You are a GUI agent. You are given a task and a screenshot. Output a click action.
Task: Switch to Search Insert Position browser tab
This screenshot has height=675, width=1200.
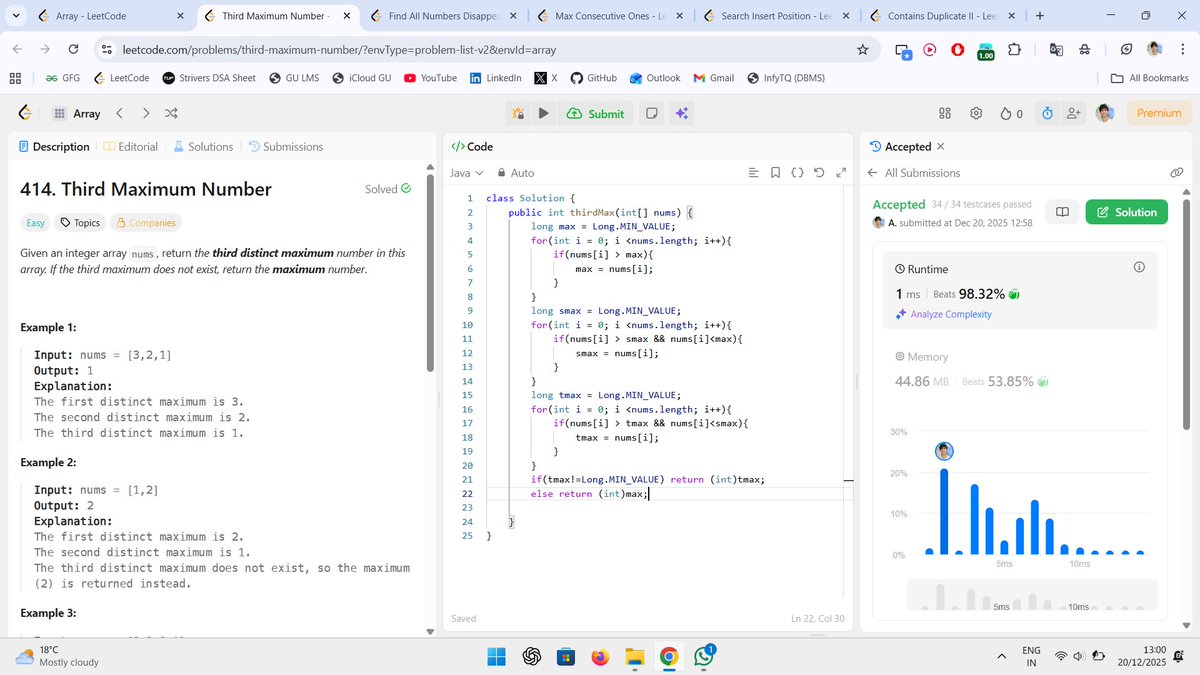(x=776, y=16)
